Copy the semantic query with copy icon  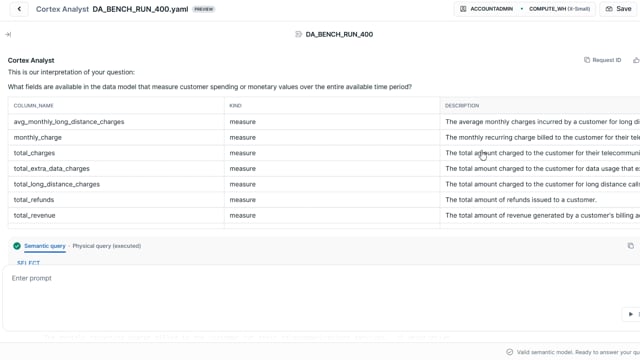pos(631,246)
